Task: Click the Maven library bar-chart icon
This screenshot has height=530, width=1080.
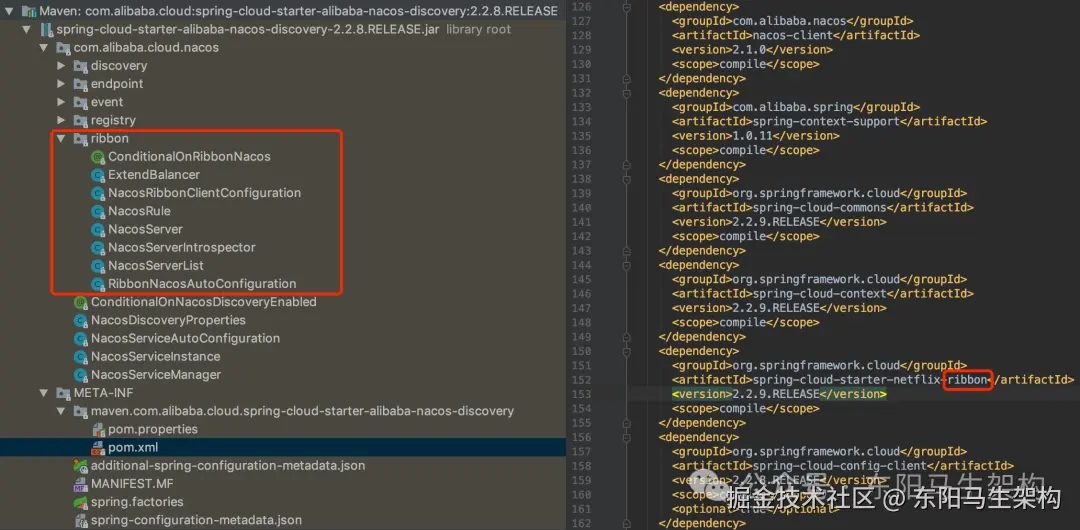Action: [30, 12]
